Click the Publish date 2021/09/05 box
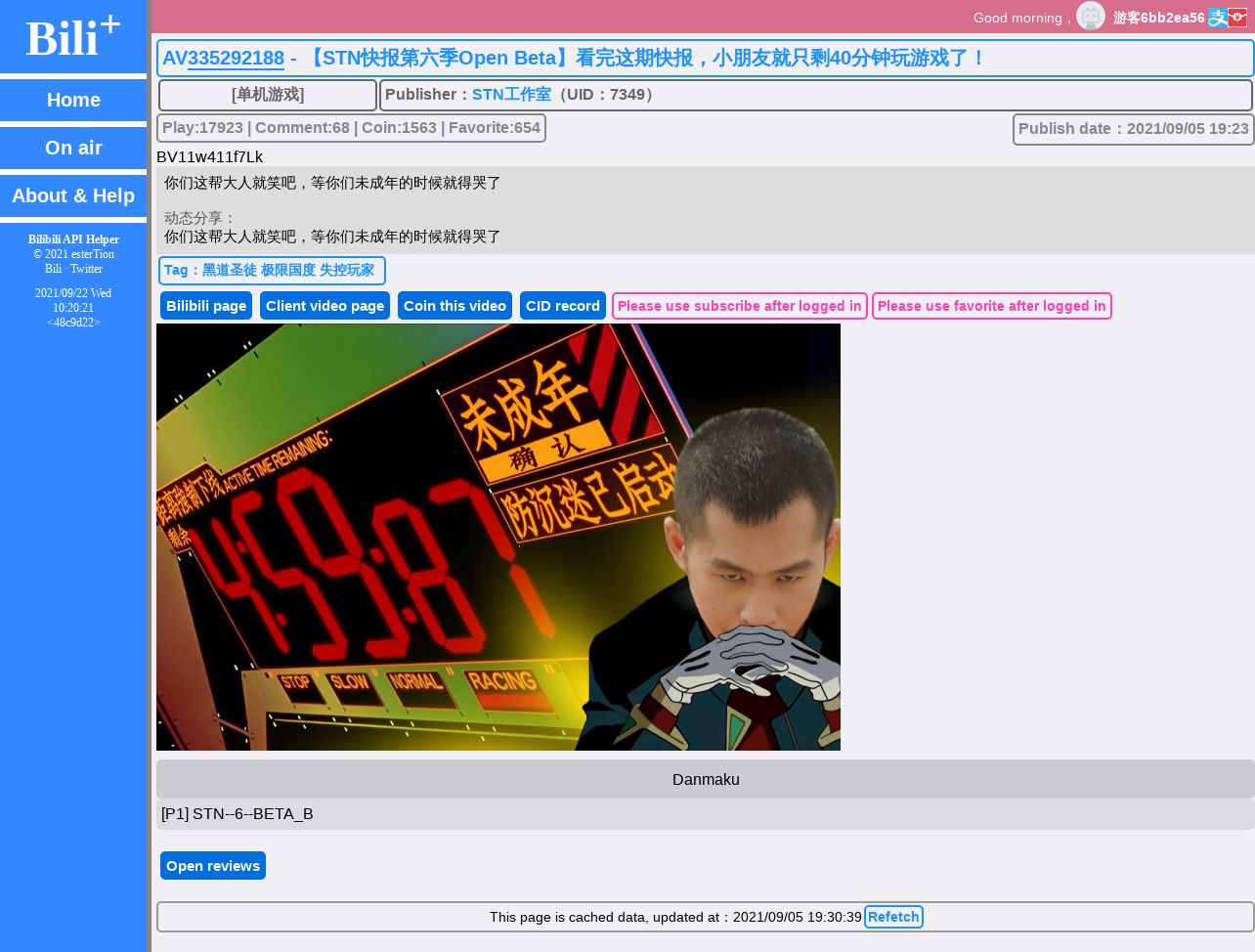 click(1134, 129)
